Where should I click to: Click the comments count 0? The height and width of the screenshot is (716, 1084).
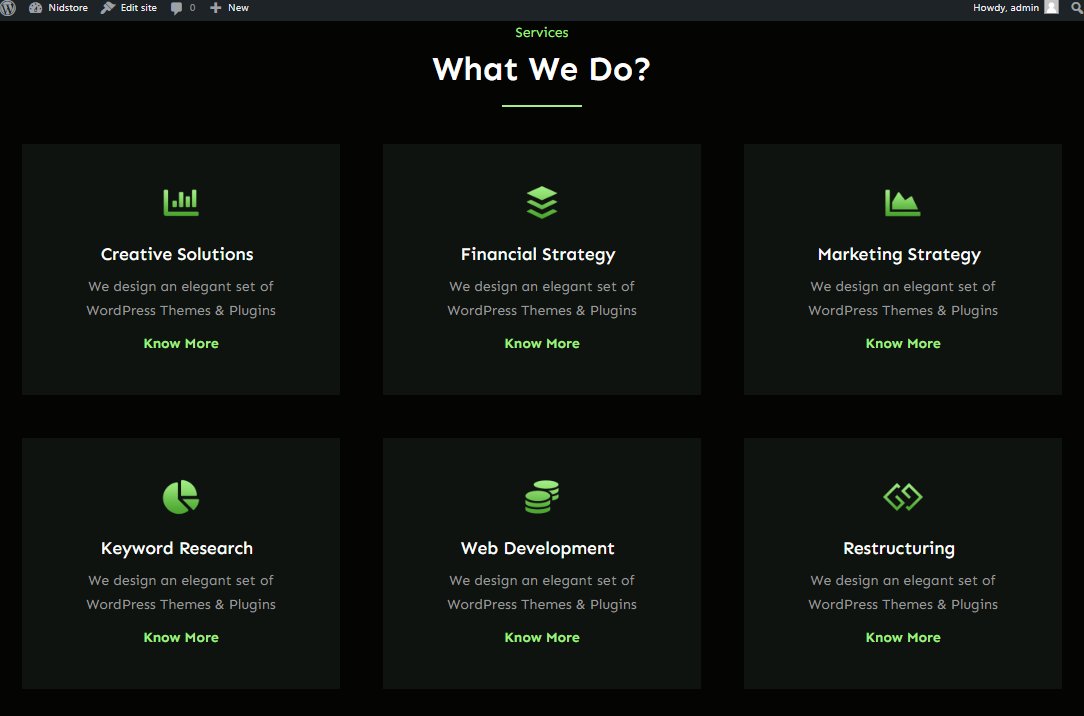pyautogui.click(x=192, y=8)
